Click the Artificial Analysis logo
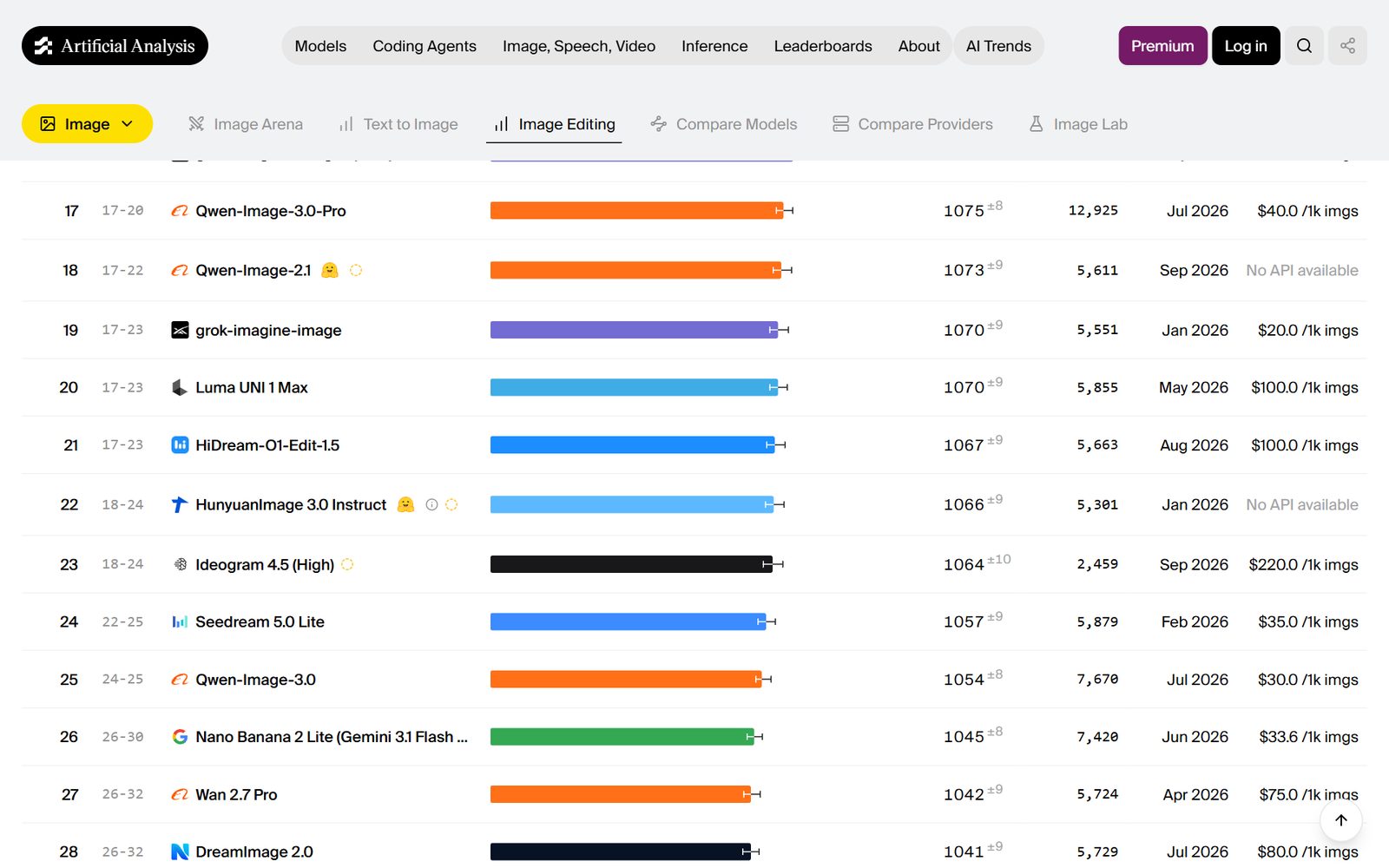Viewport: 1389px width, 868px height. (115, 46)
